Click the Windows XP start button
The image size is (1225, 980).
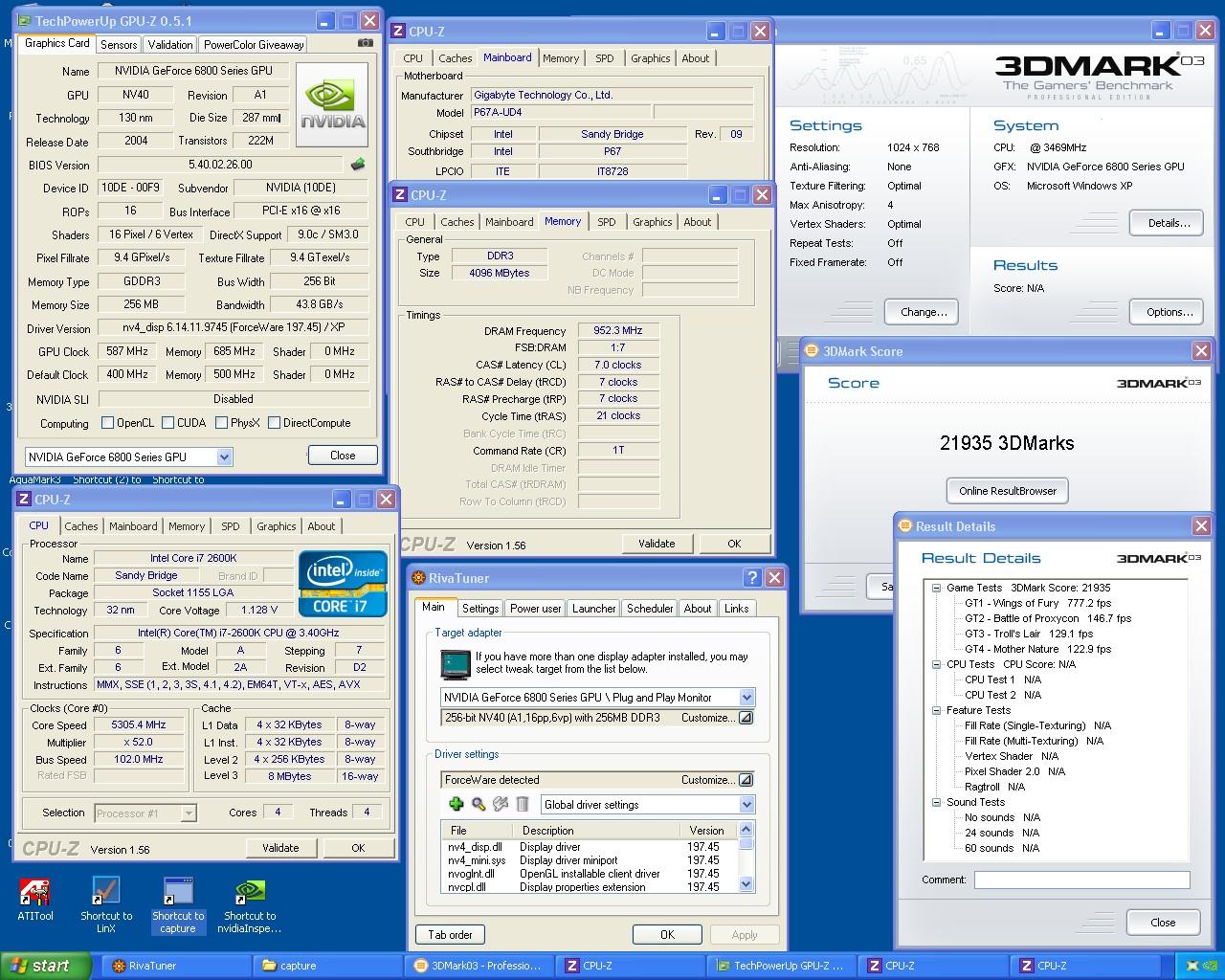(45, 966)
